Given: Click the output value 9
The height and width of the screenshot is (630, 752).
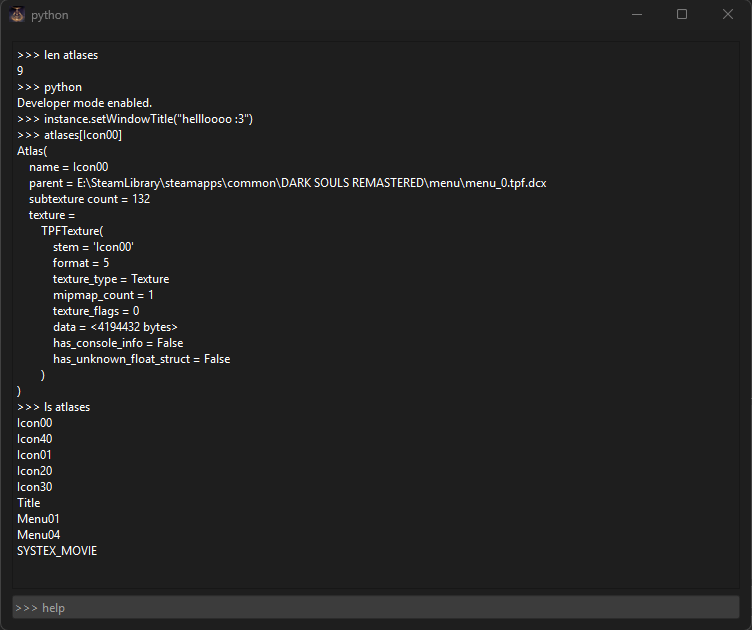Looking at the screenshot, I should tap(20, 71).
